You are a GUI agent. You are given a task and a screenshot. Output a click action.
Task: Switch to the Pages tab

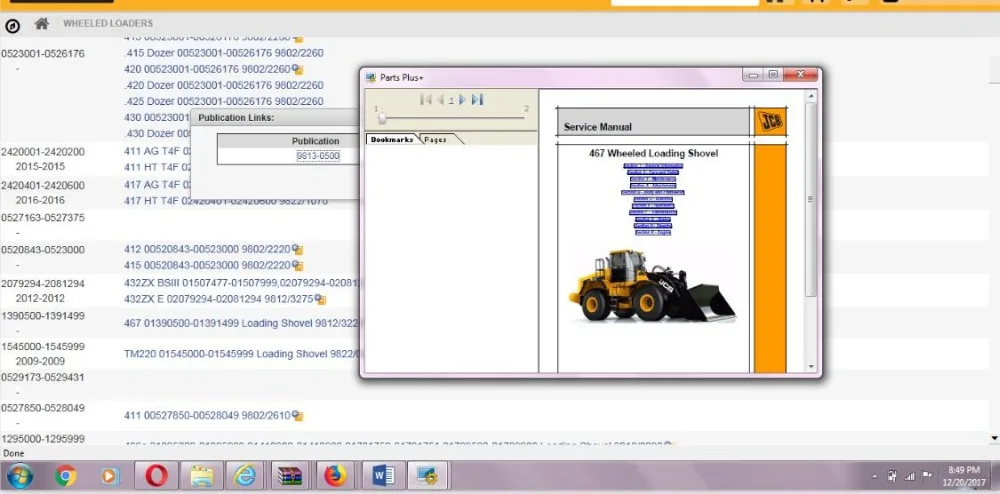point(436,139)
